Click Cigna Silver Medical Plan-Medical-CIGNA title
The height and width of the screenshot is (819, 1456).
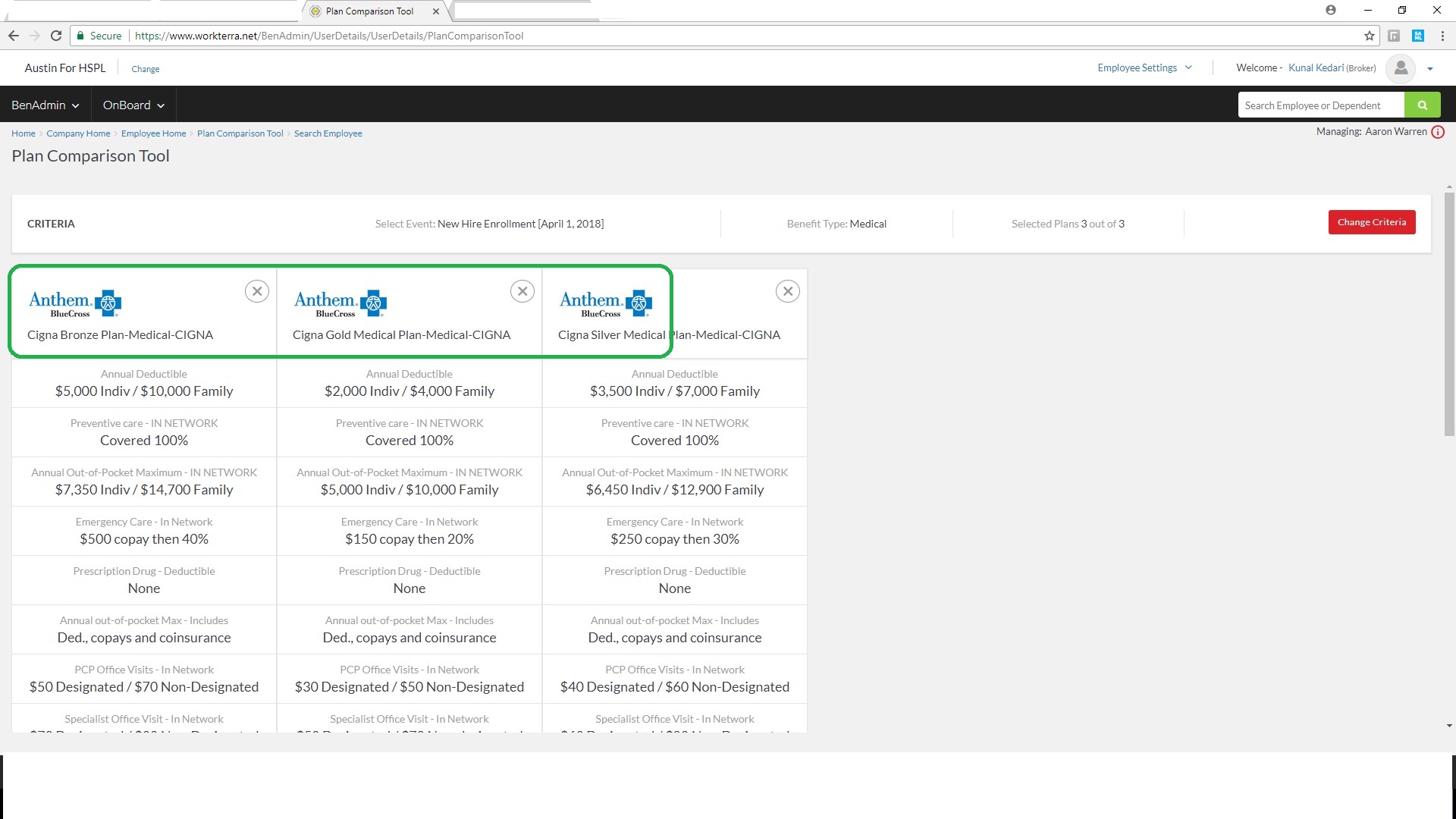pos(669,335)
